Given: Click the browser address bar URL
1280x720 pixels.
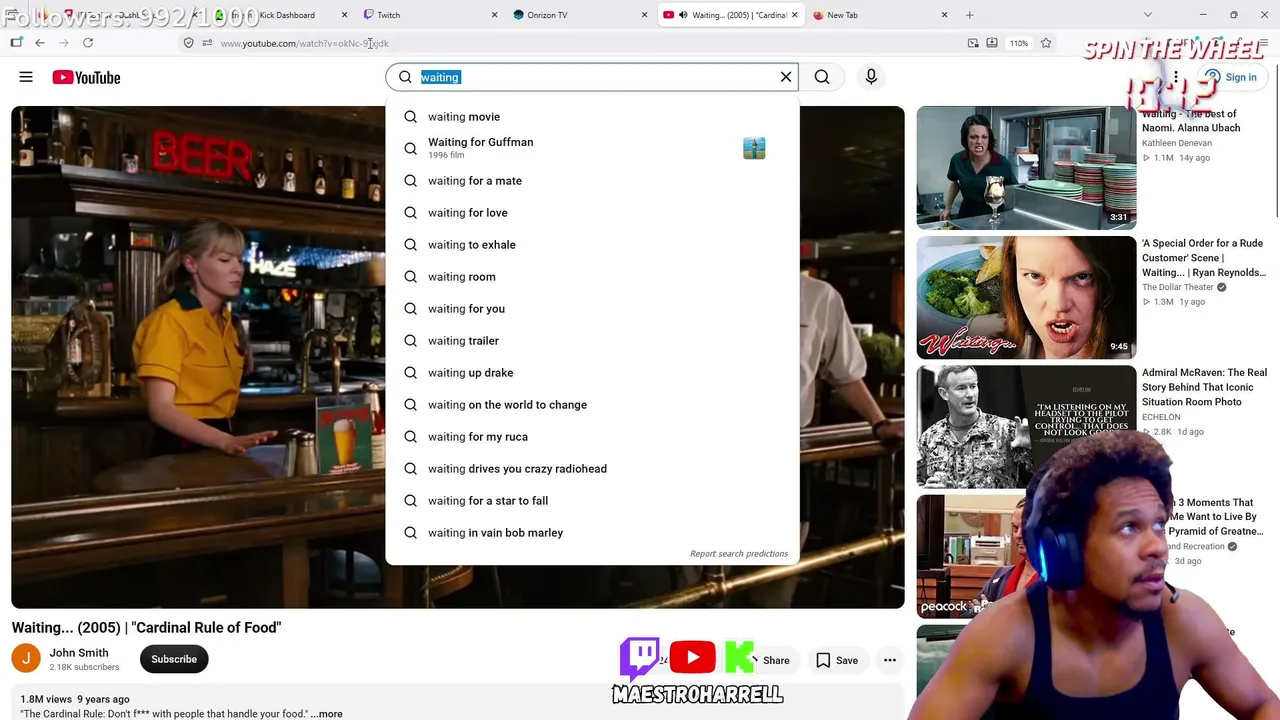Looking at the screenshot, I should point(304,43).
